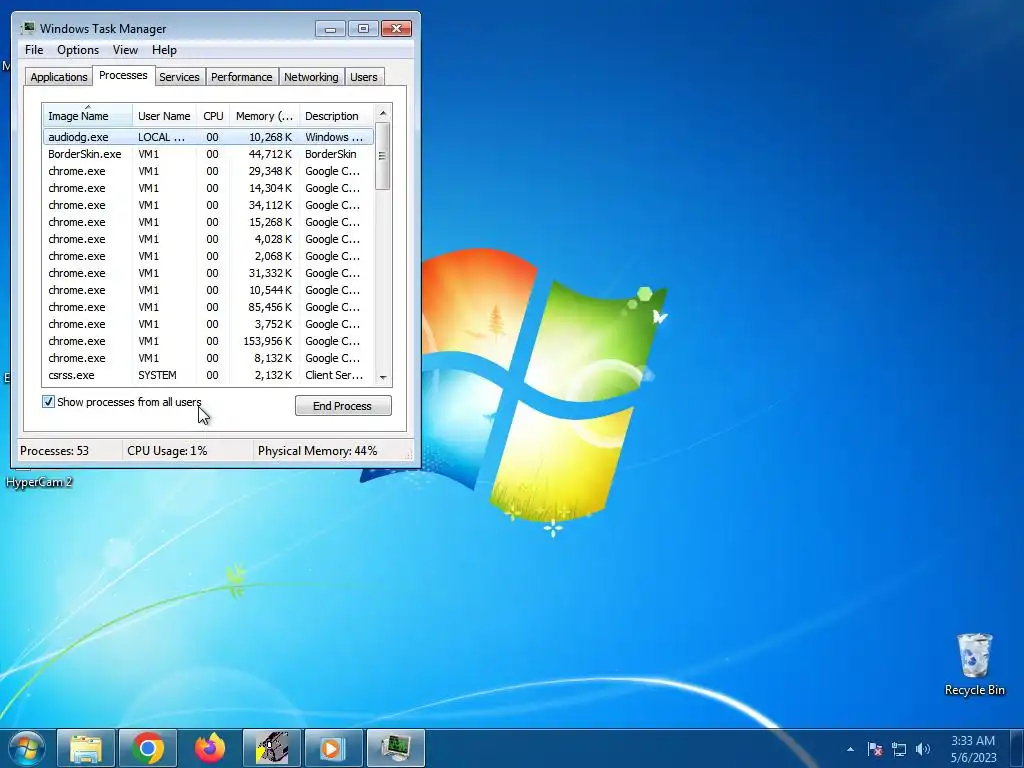
Task: Select the BorderSkin.exe process row
Action: pyautogui.click(x=208, y=154)
